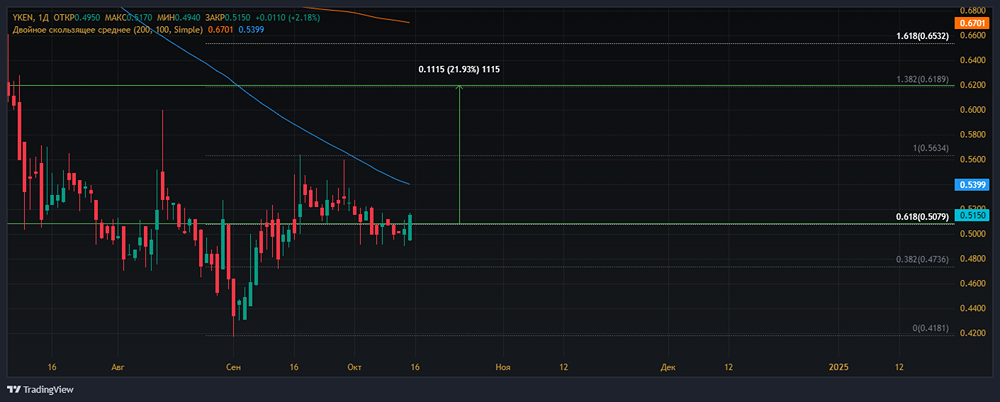Click 0.6800 on the price axis
The width and height of the screenshot is (1000, 402).
click(972, 11)
